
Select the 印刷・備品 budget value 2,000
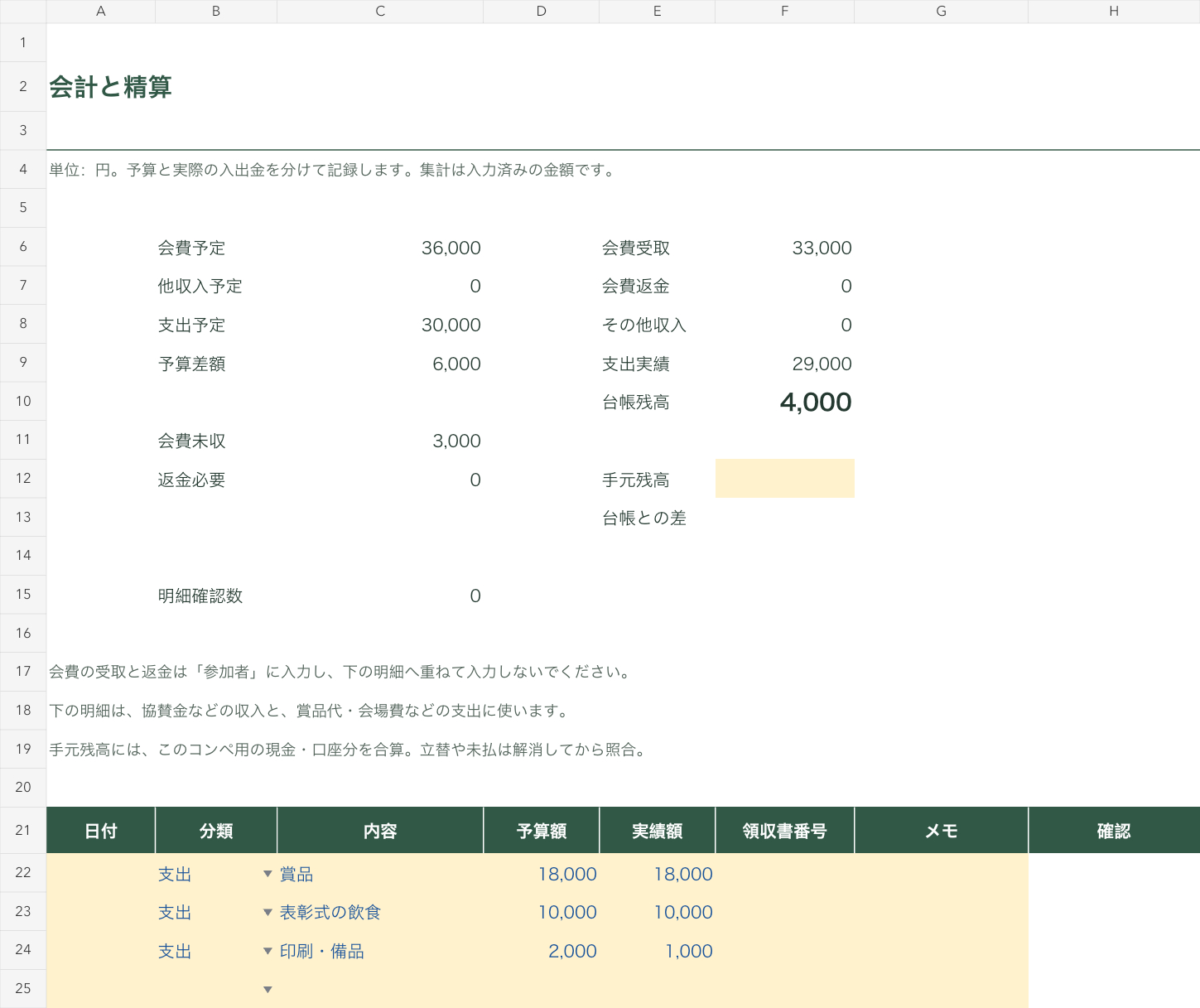tap(572, 951)
